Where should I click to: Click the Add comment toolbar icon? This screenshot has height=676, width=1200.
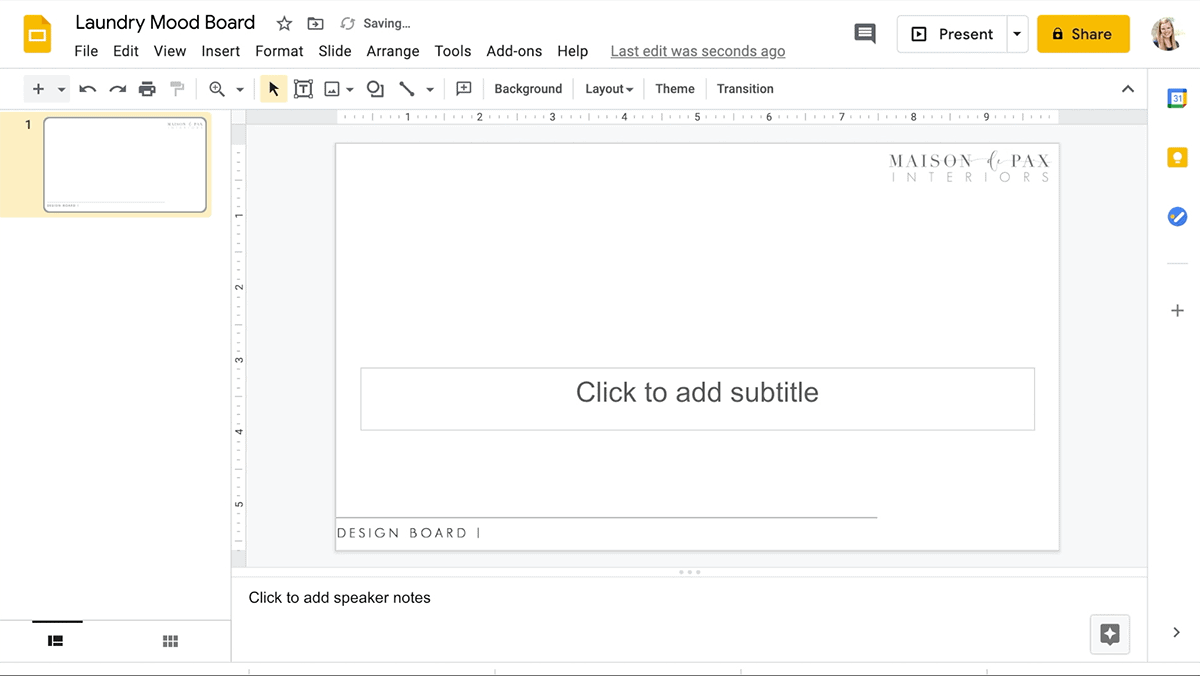464,89
